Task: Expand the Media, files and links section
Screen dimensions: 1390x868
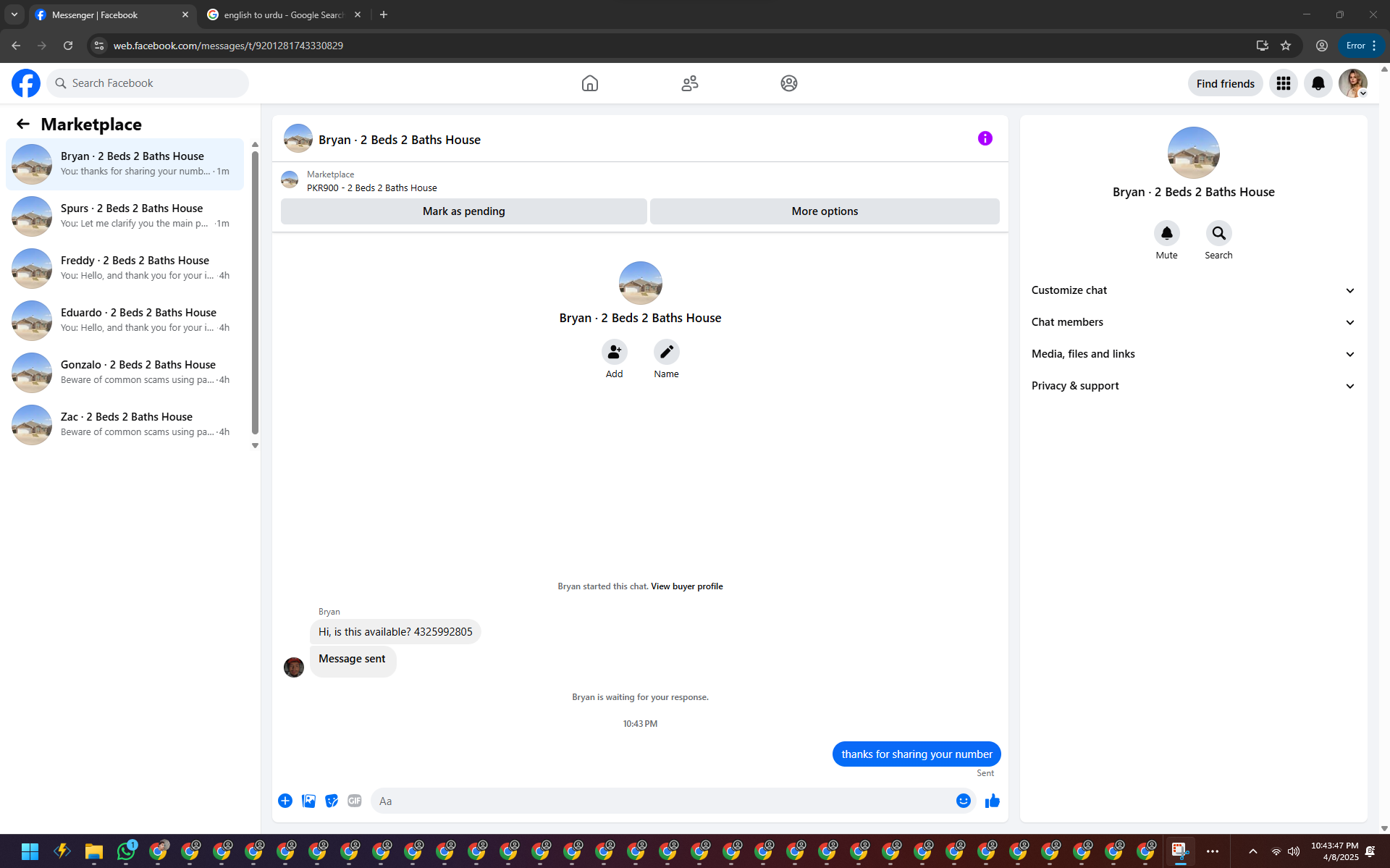Action: (1192, 354)
